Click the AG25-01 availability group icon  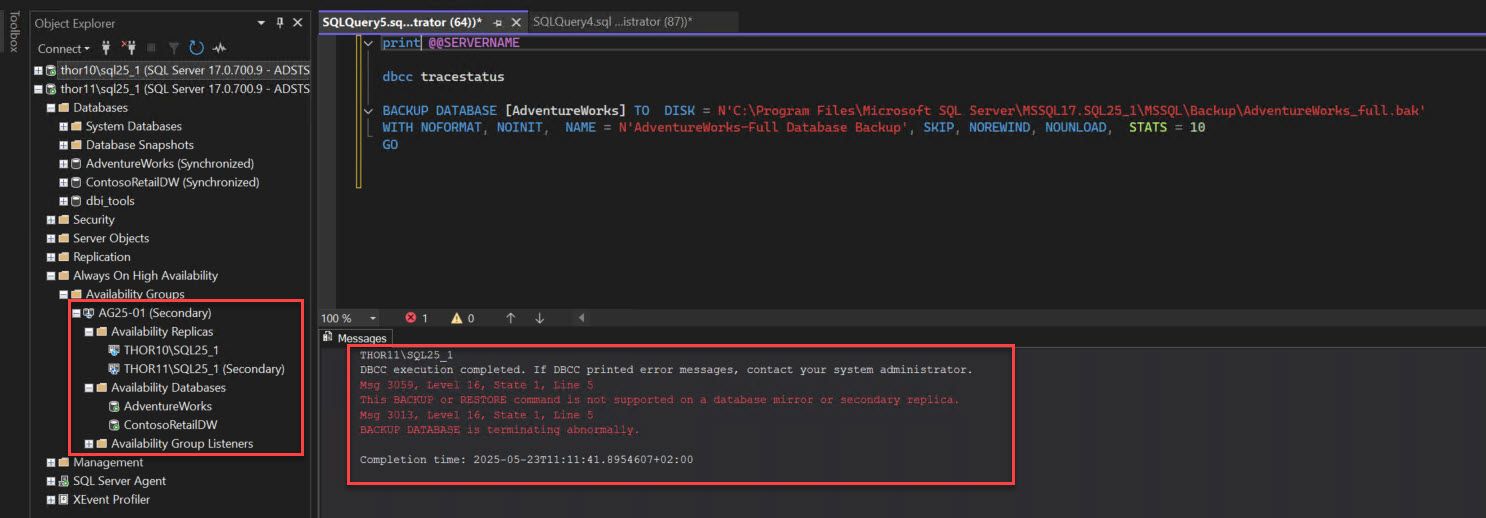pyautogui.click(x=89, y=313)
